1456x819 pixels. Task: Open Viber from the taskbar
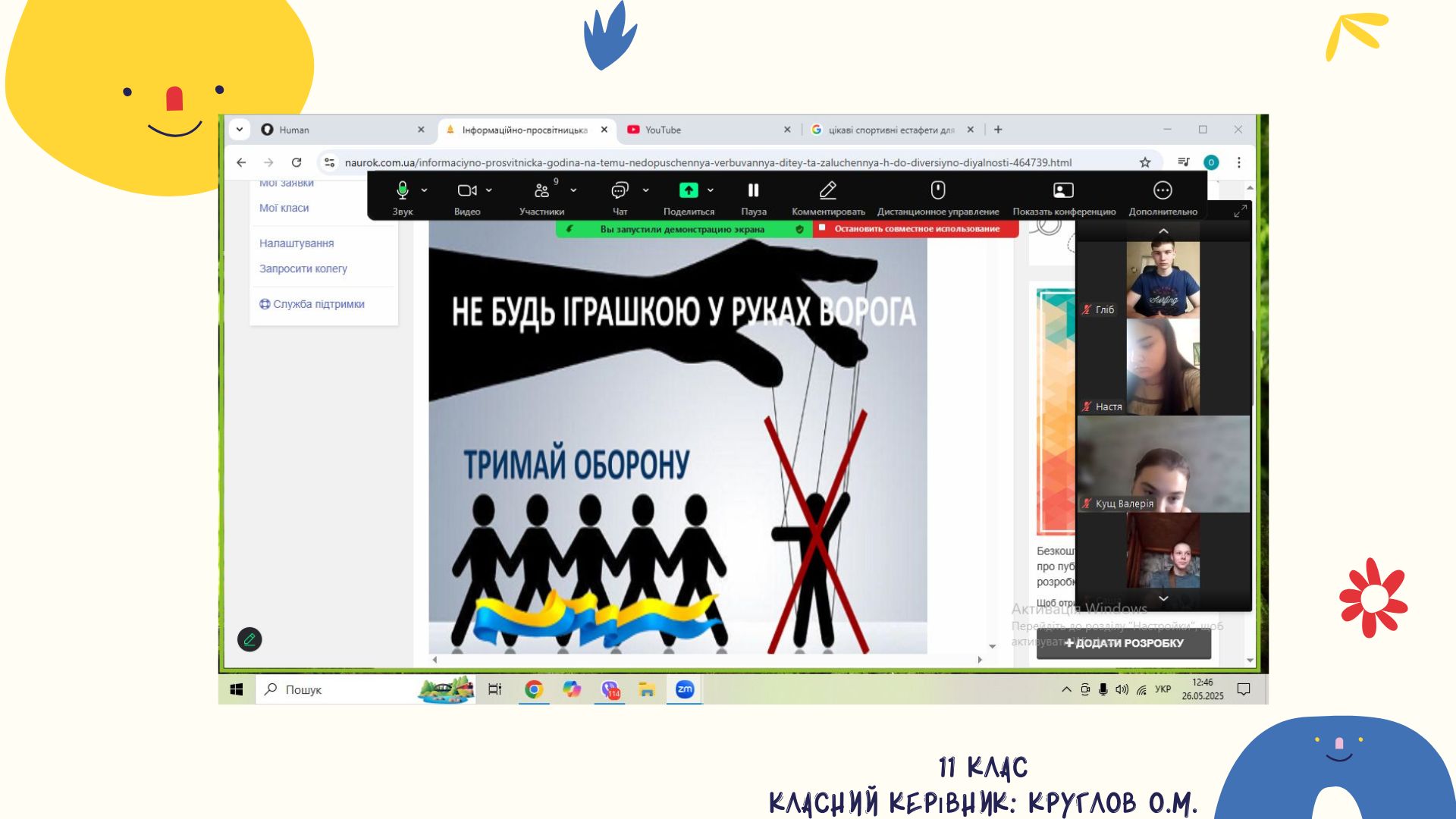610,689
